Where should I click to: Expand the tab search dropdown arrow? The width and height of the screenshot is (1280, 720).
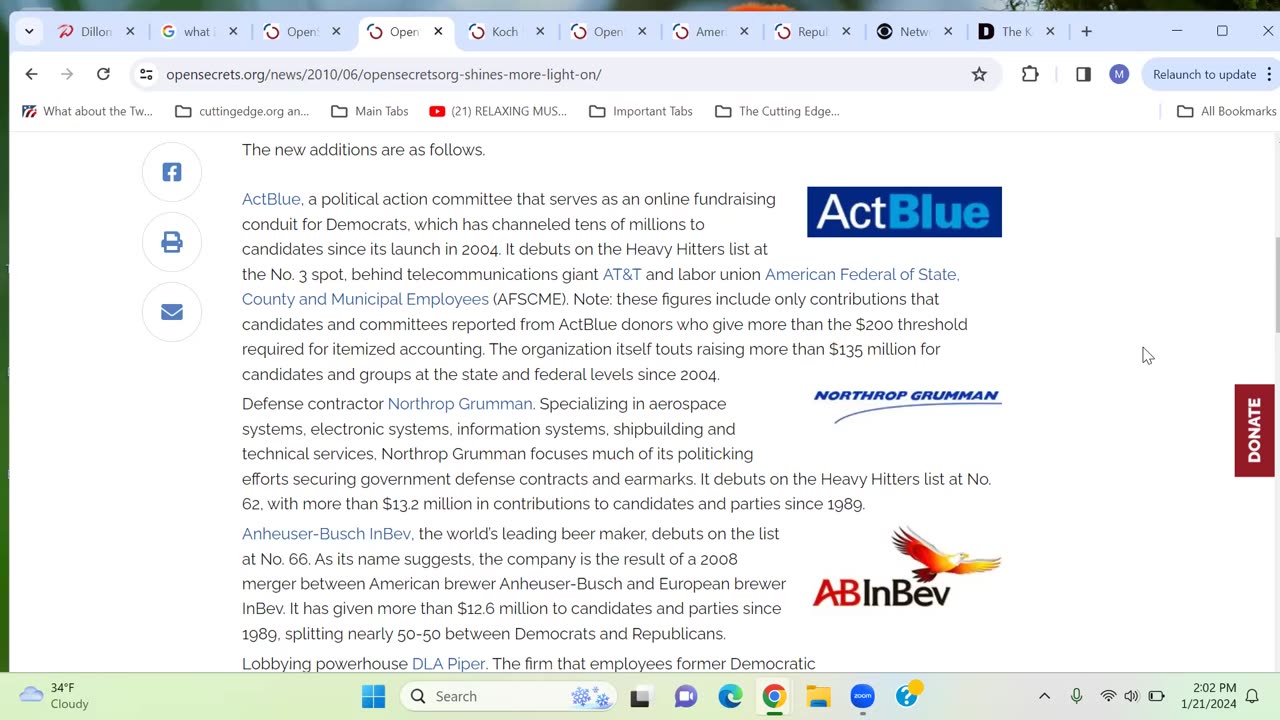click(29, 31)
